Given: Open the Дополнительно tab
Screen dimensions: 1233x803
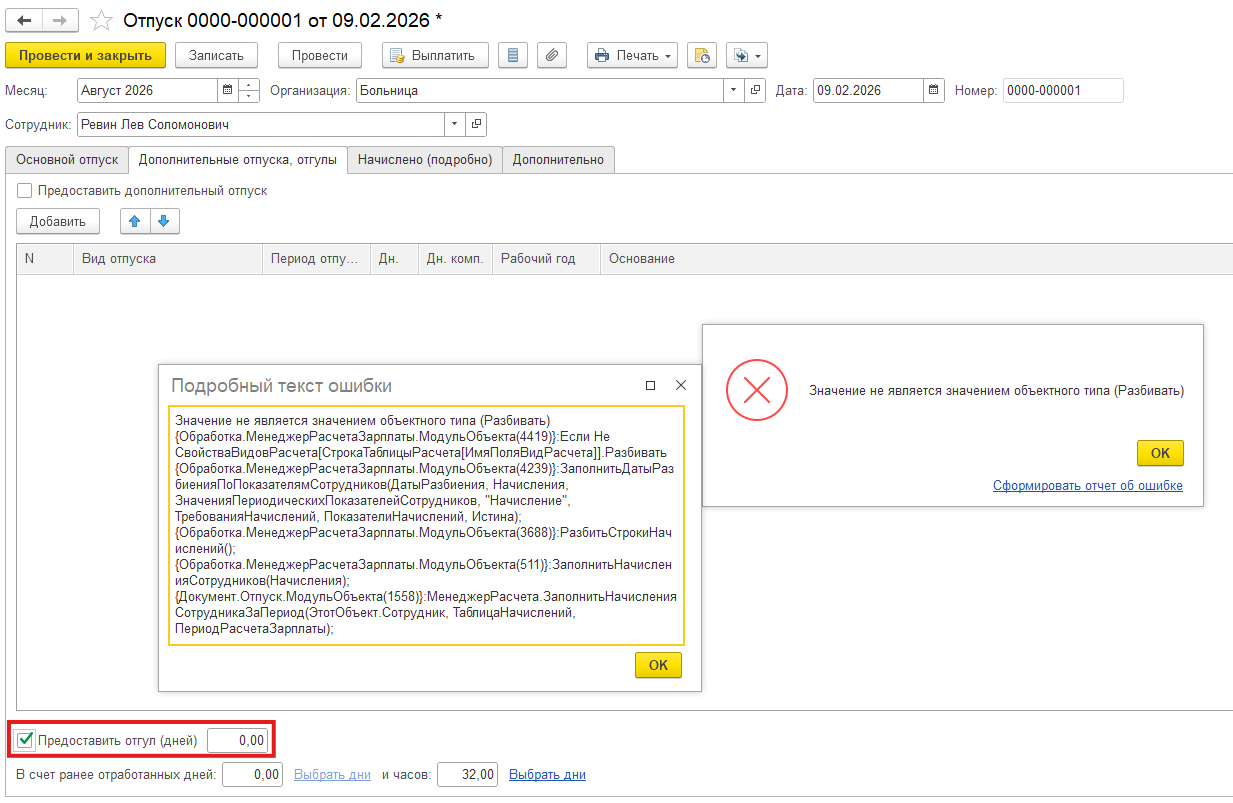Looking at the screenshot, I should (x=558, y=159).
